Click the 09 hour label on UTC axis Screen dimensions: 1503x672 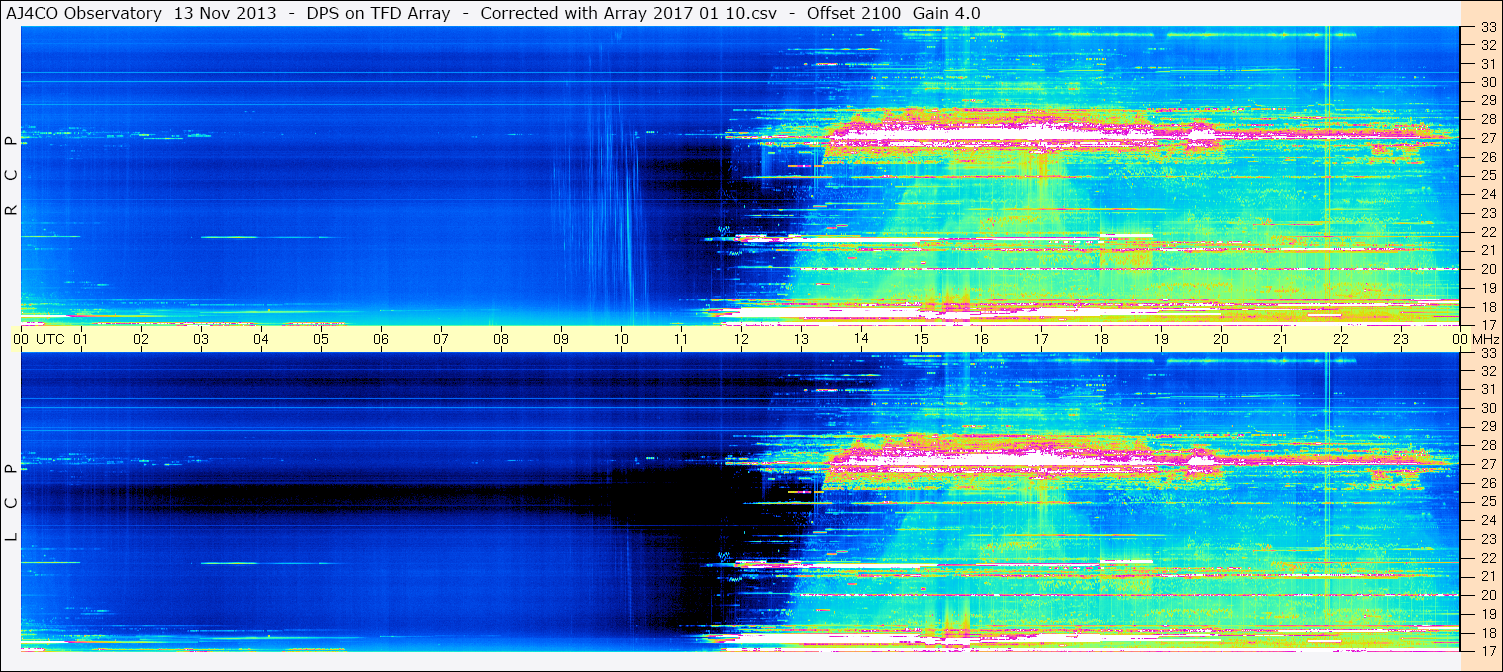pos(561,339)
